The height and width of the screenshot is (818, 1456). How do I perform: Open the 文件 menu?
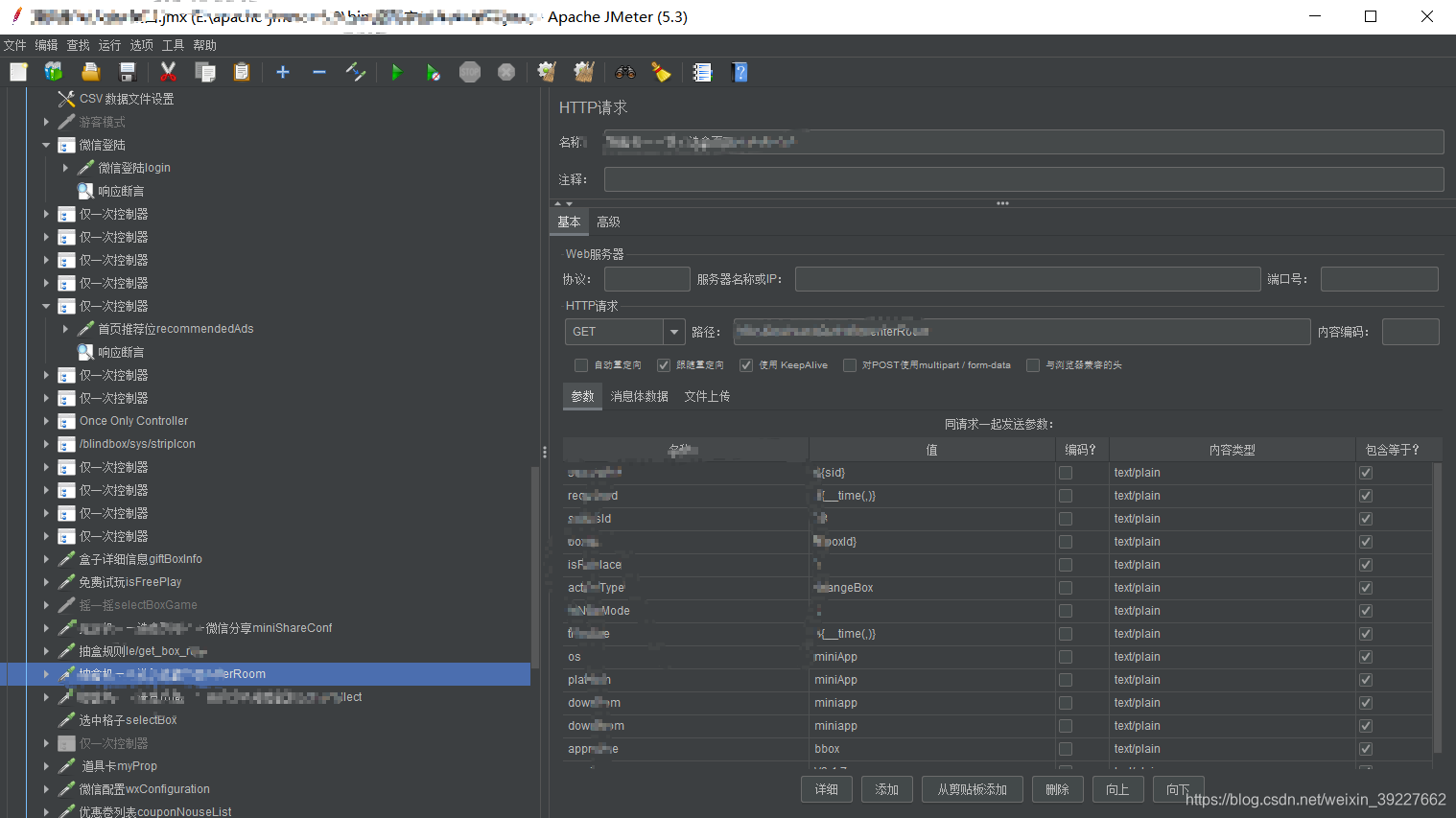(x=14, y=45)
